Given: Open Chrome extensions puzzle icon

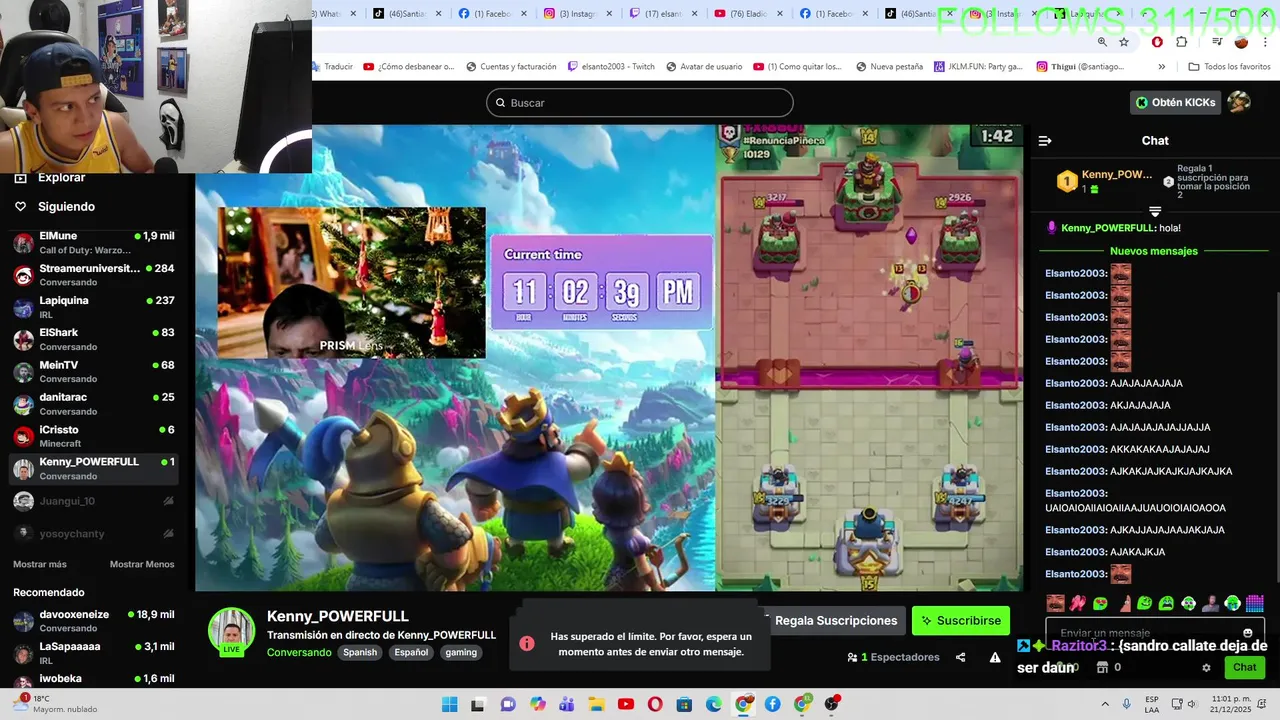Looking at the screenshot, I should (x=1182, y=42).
